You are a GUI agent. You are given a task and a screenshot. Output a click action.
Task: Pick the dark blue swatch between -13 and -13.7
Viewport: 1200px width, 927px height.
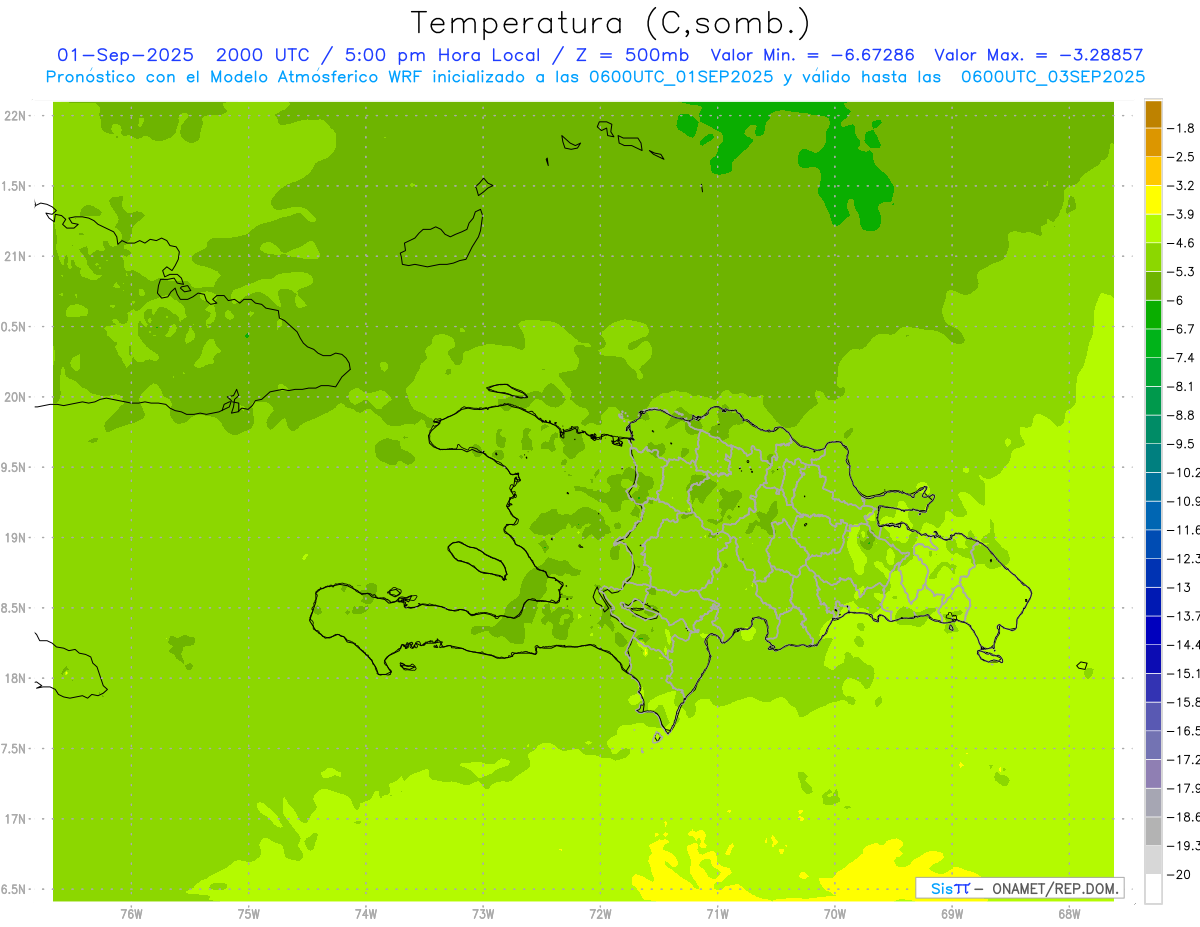tap(1153, 601)
